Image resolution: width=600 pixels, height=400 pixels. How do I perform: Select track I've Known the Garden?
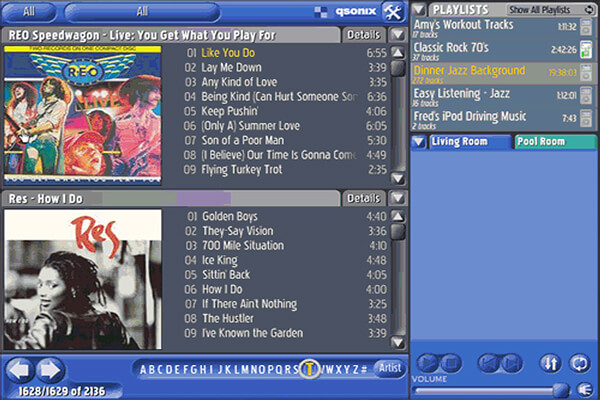[x=285, y=333]
